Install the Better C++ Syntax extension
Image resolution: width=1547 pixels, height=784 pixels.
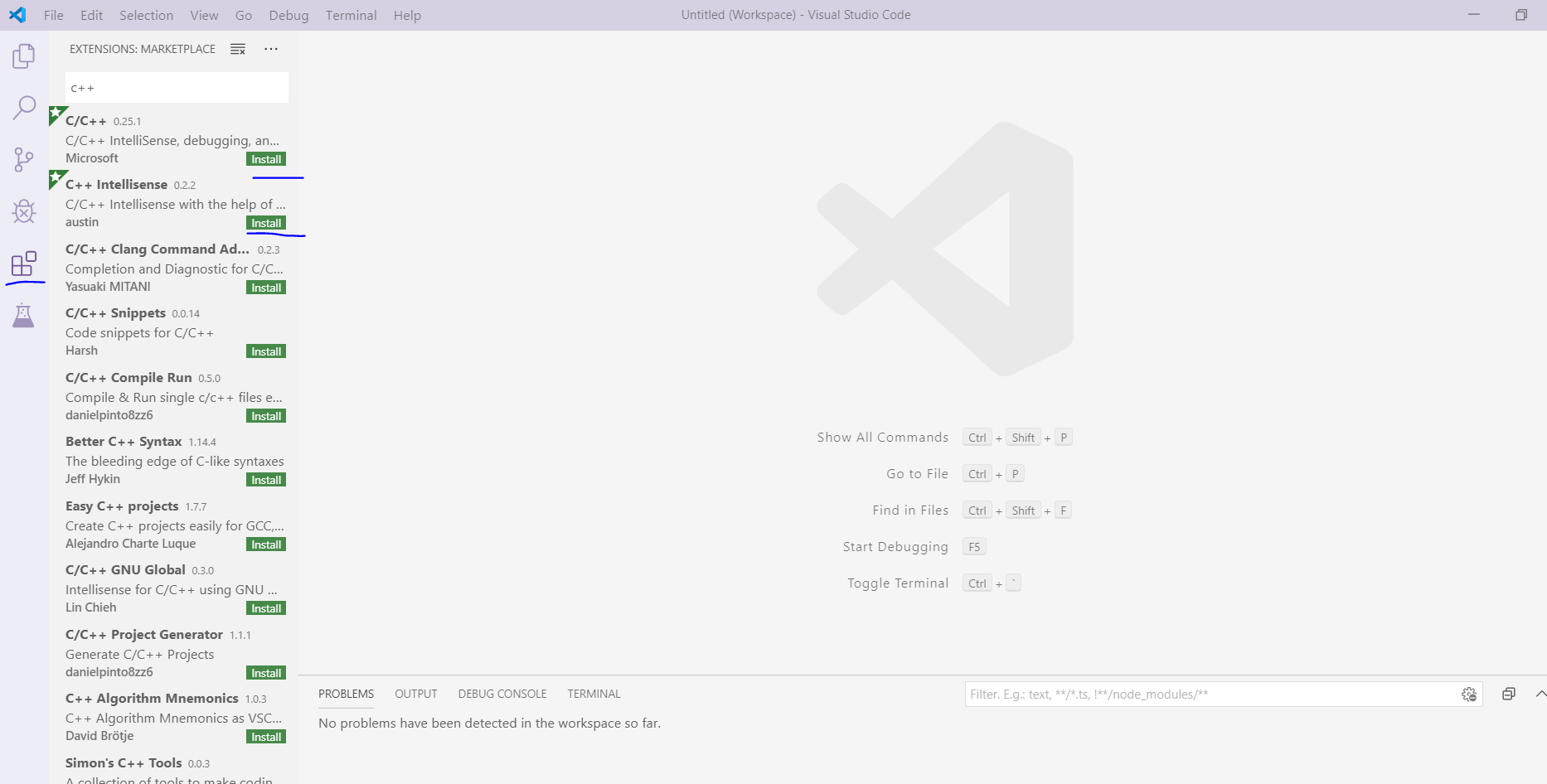pos(266,480)
